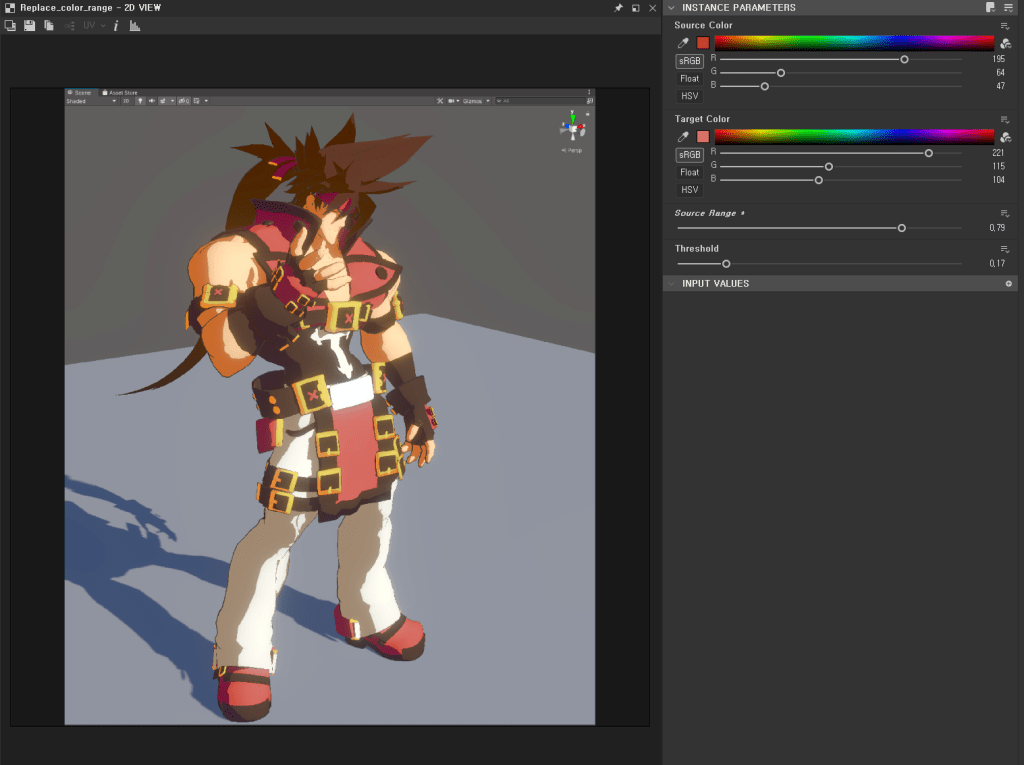This screenshot has height=765, width=1024.
Task: Add an input value with the plus icon
Action: [1009, 284]
